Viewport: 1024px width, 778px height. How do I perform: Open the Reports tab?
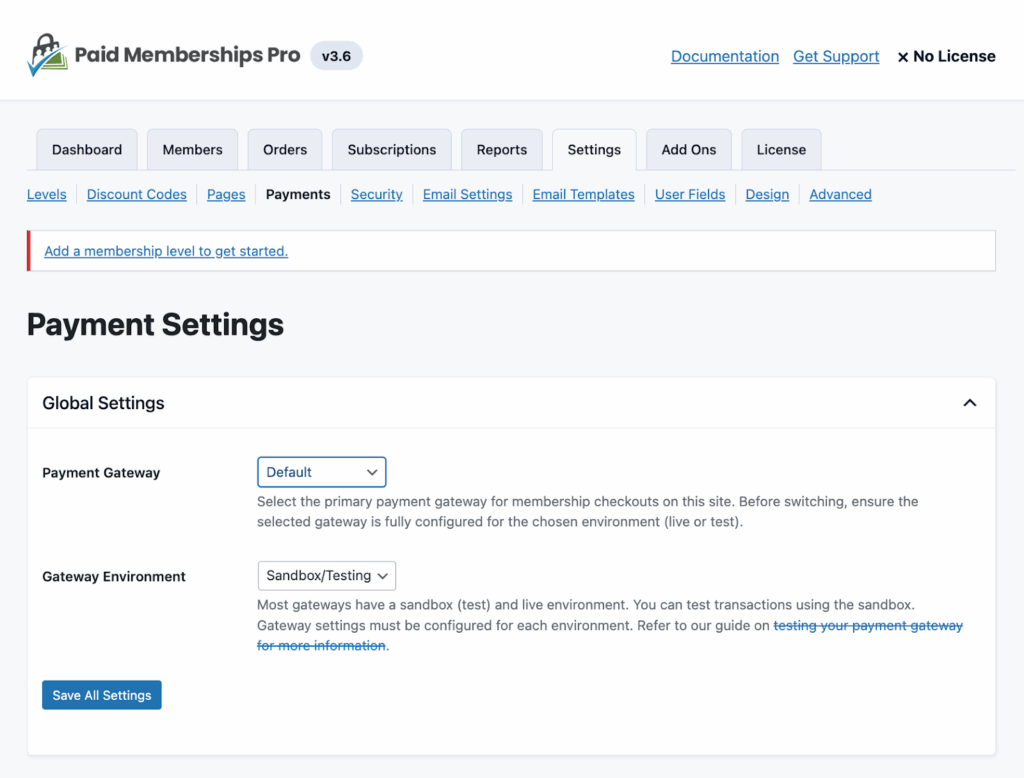[x=501, y=149]
